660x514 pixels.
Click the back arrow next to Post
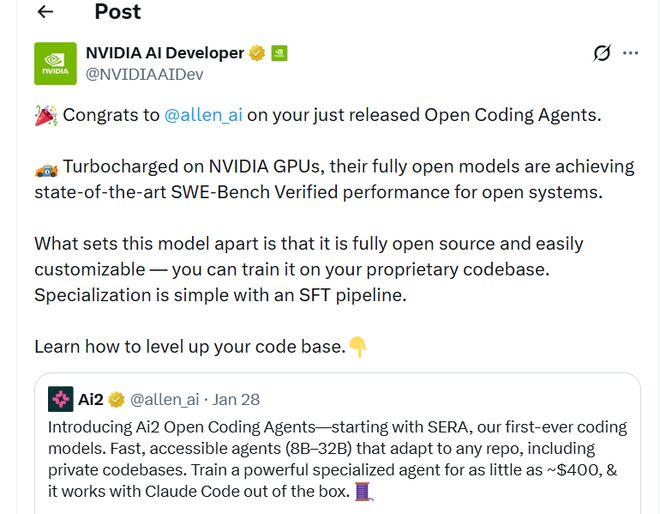coord(45,13)
